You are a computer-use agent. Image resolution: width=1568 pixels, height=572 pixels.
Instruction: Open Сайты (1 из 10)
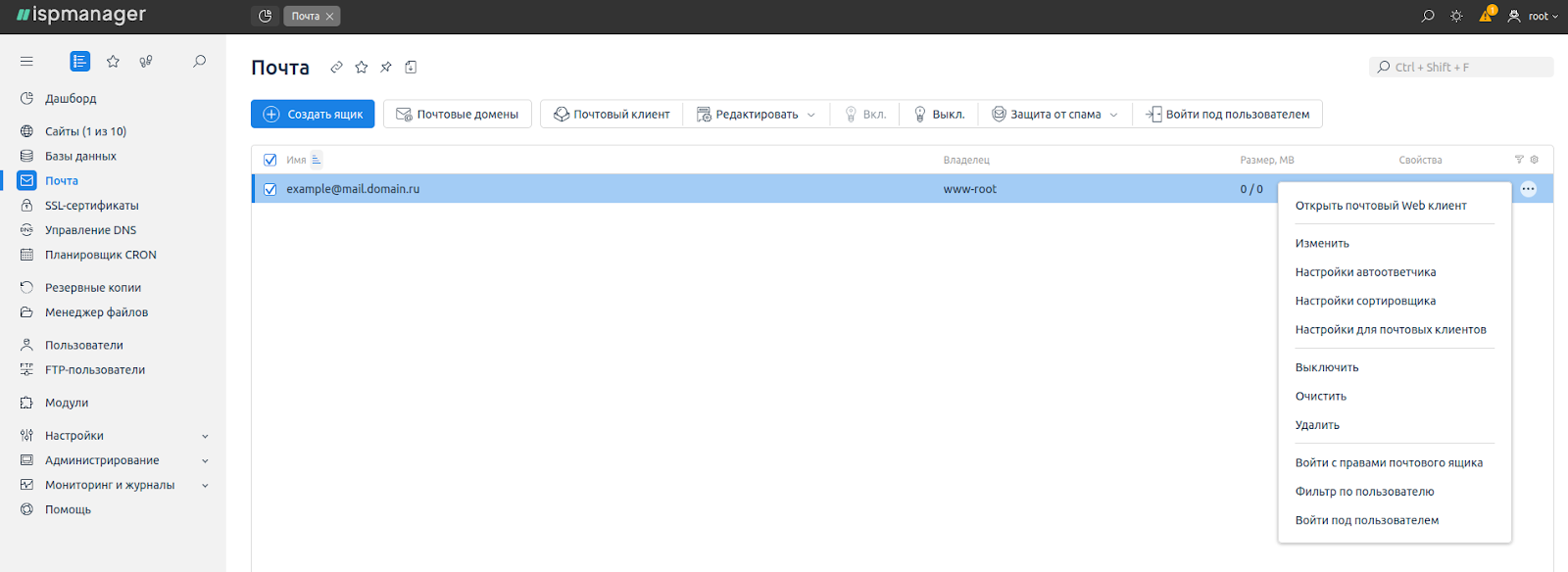(x=85, y=131)
